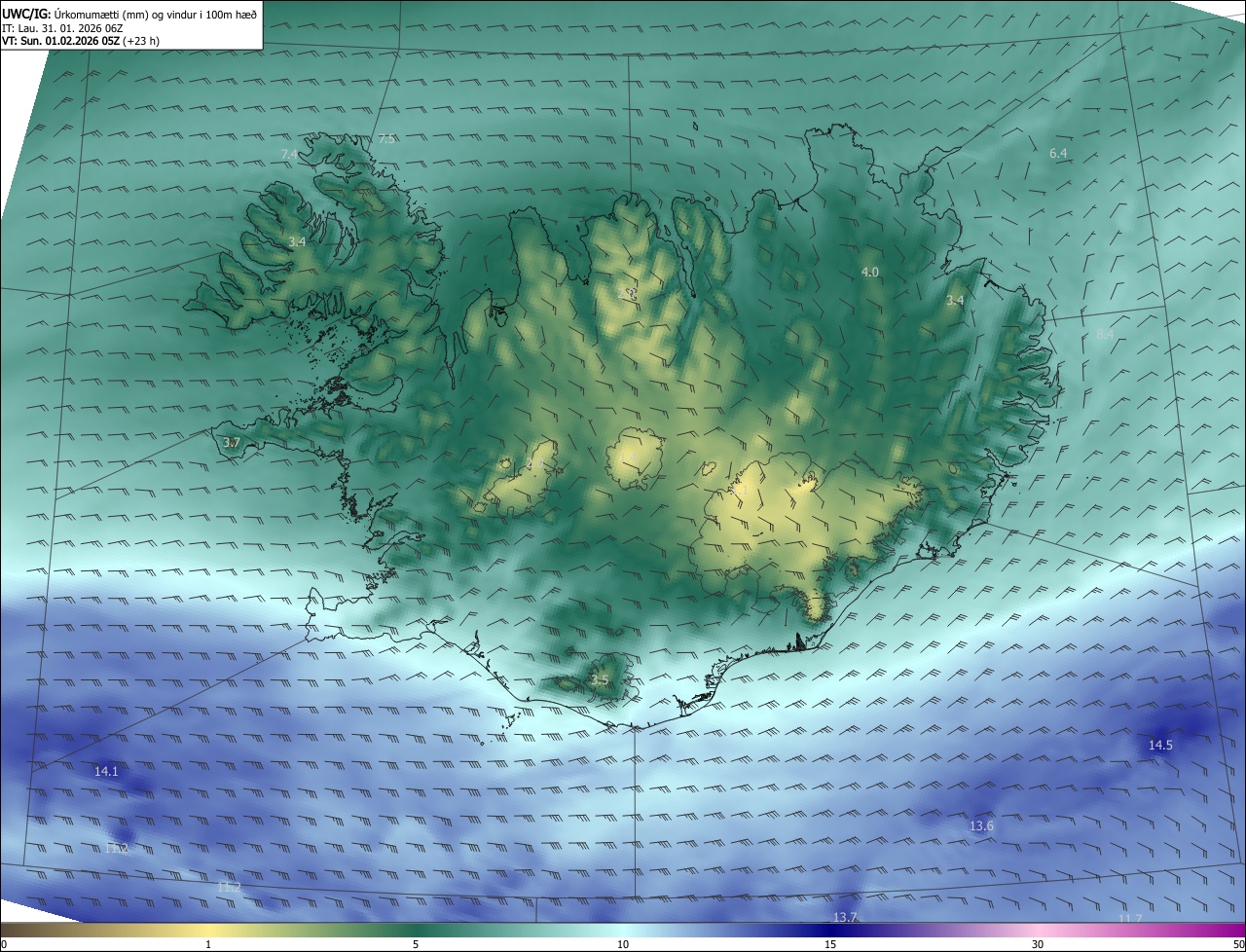
Task: Click the 5 tick on color scale
Action: tap(416, 944)
